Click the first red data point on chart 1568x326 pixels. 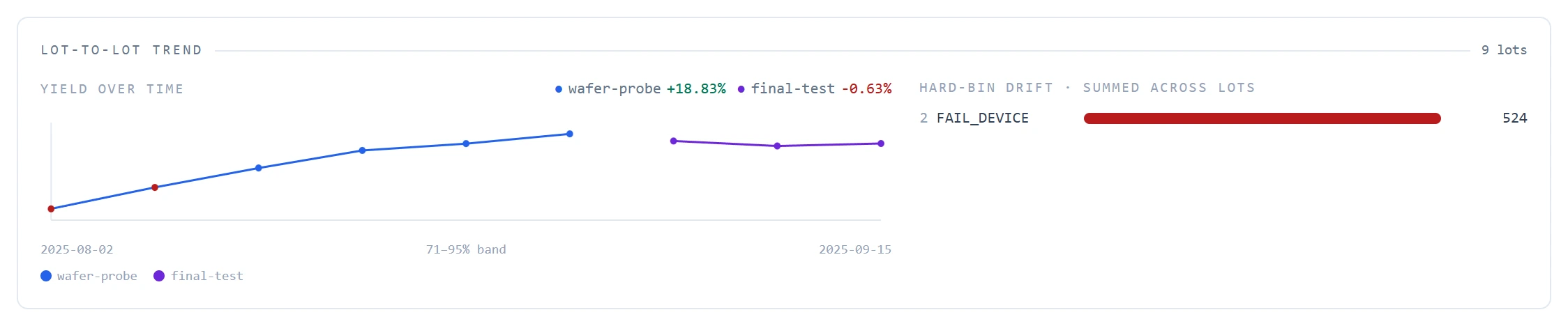(51, 209)
